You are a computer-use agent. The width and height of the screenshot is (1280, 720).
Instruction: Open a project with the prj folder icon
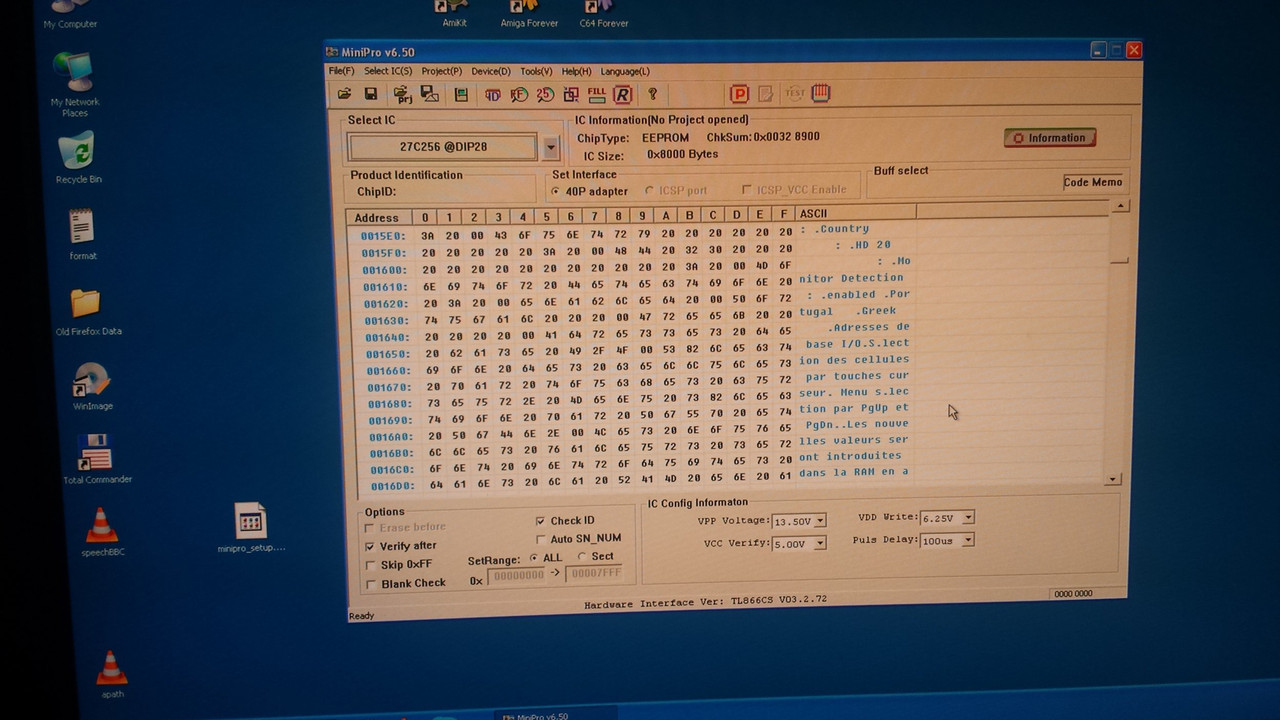pos(403,94)
